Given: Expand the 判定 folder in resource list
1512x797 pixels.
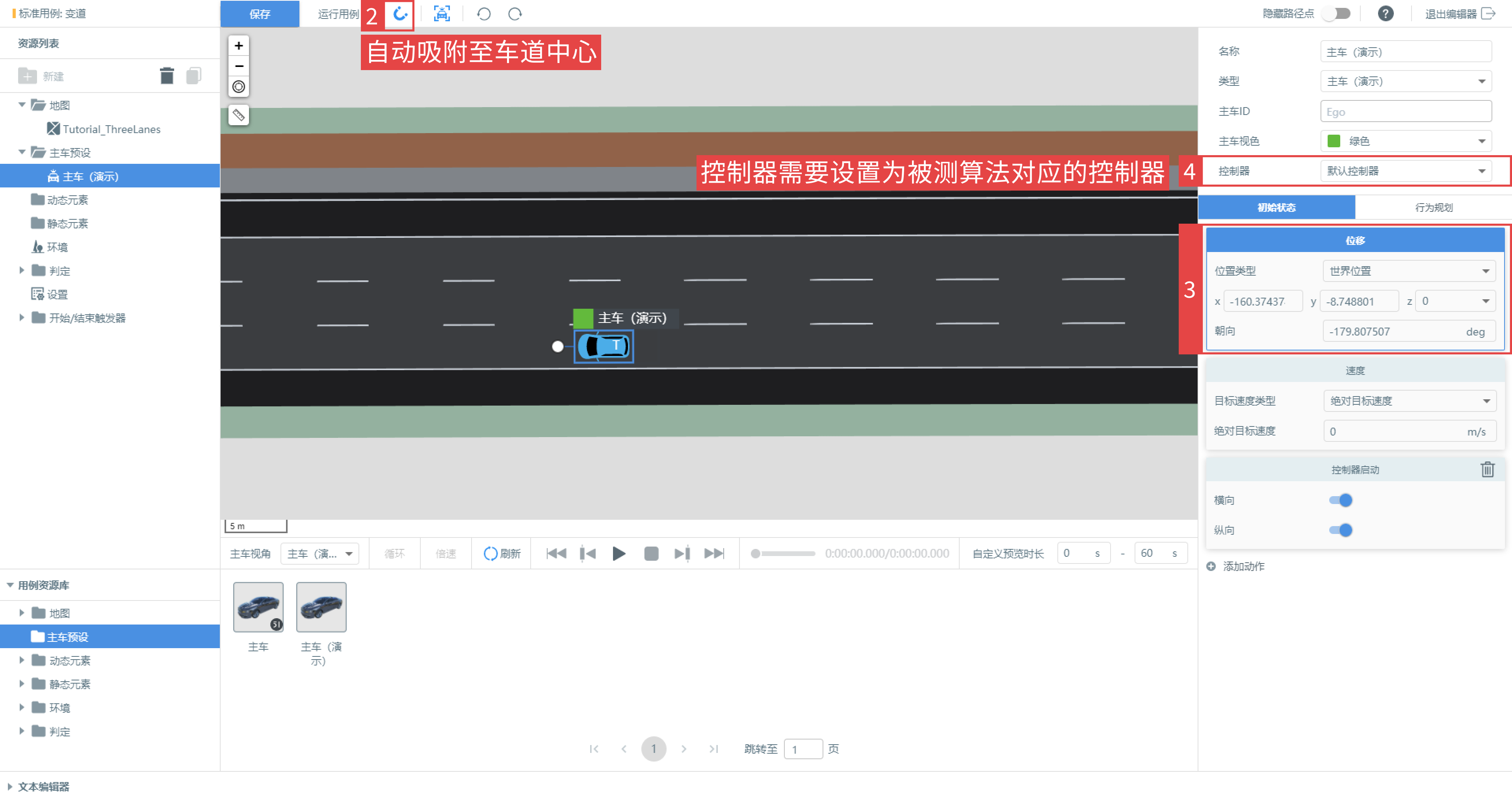Looking at the screenshot, I should pyautogui.click(x=22, y=271).
